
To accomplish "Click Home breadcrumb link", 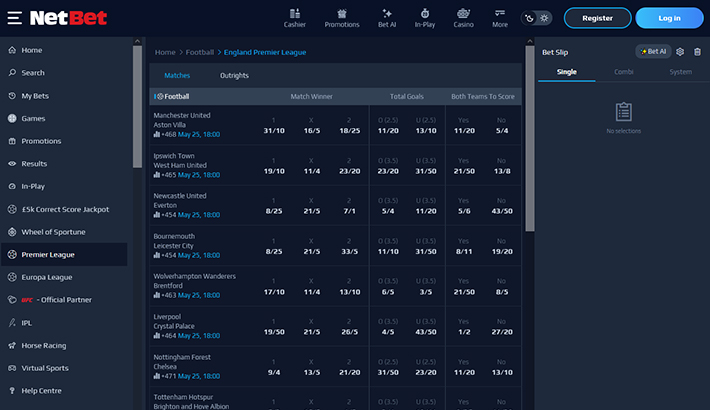I will [165, 52].
